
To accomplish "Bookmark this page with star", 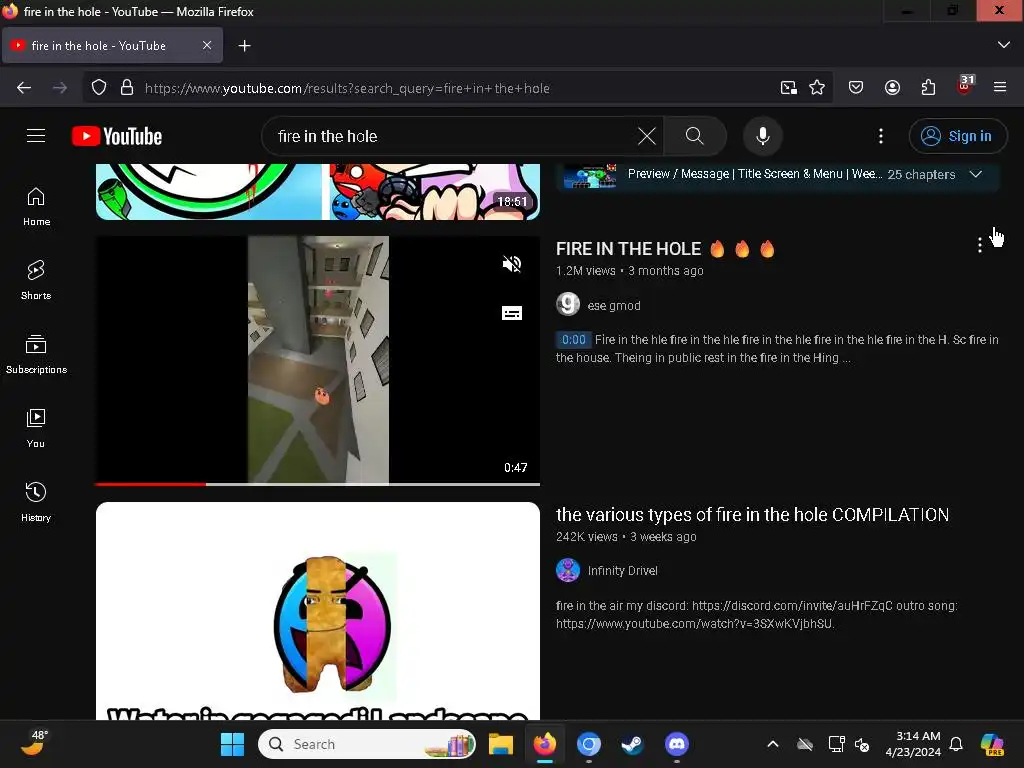I will pos(817,88).
